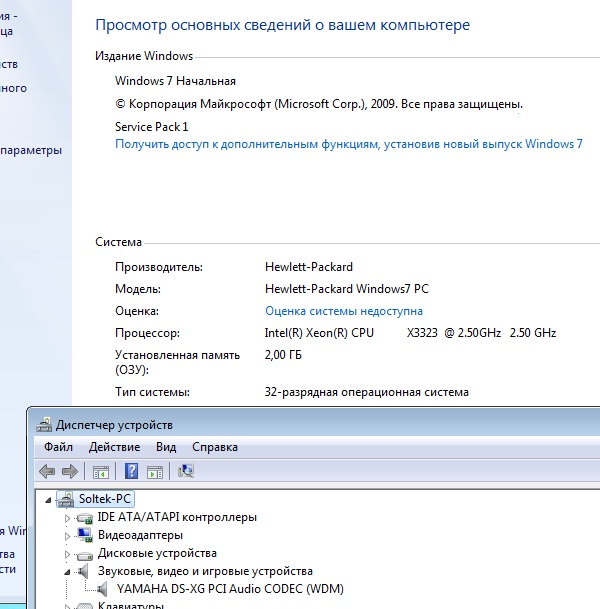Click IDE ATA/ATAPI controllers category icon
This screenshot has width=600, height=609.
pyautogui.click(x=85, y=518)
